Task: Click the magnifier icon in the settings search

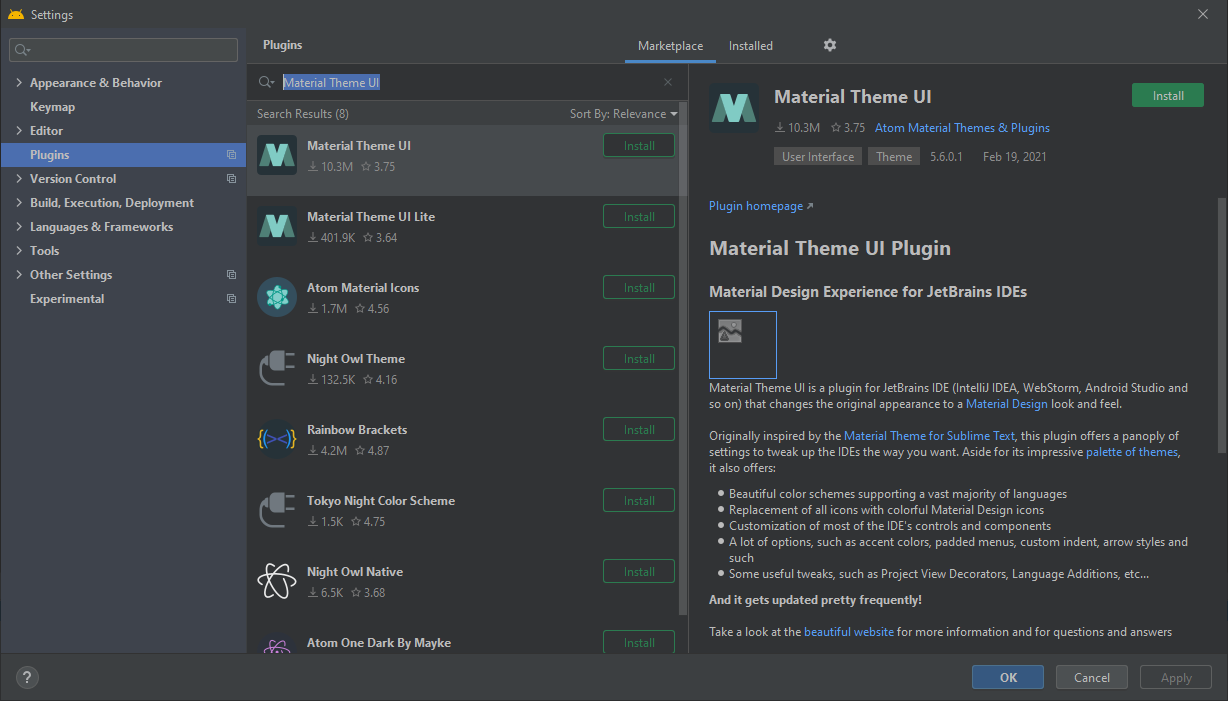Action: point(23,49)
